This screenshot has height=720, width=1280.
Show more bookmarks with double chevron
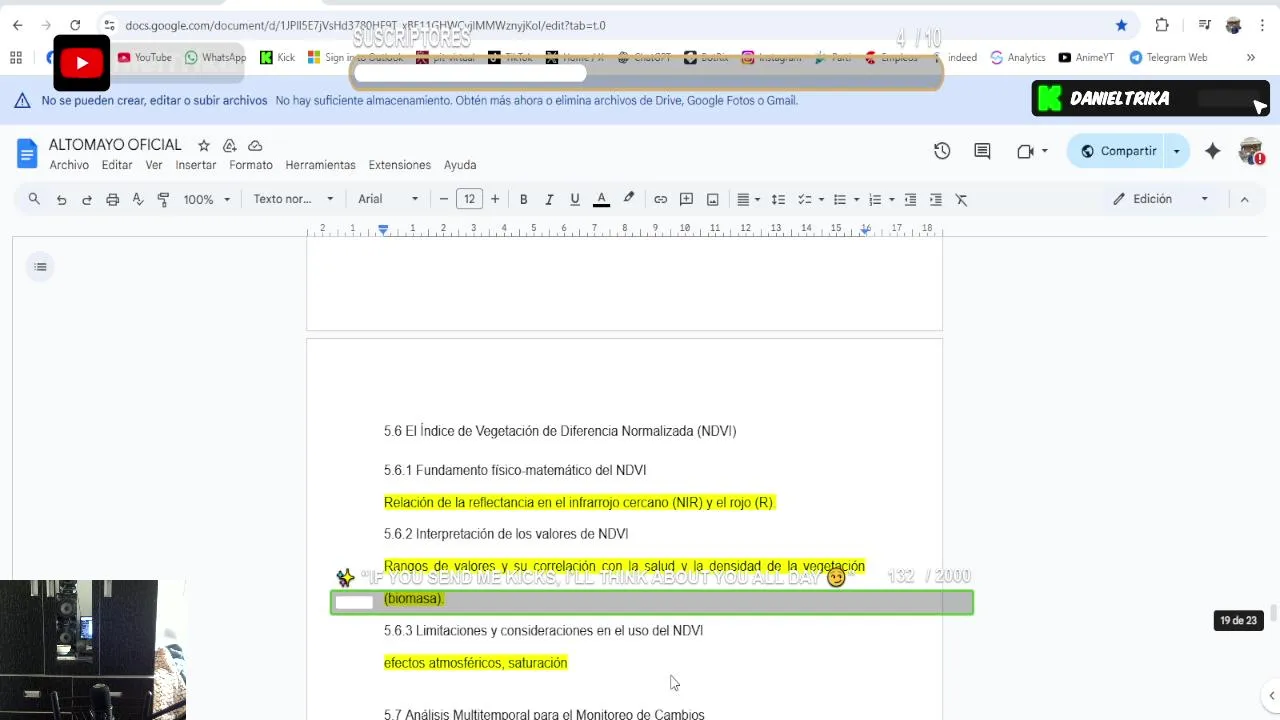1251,58
